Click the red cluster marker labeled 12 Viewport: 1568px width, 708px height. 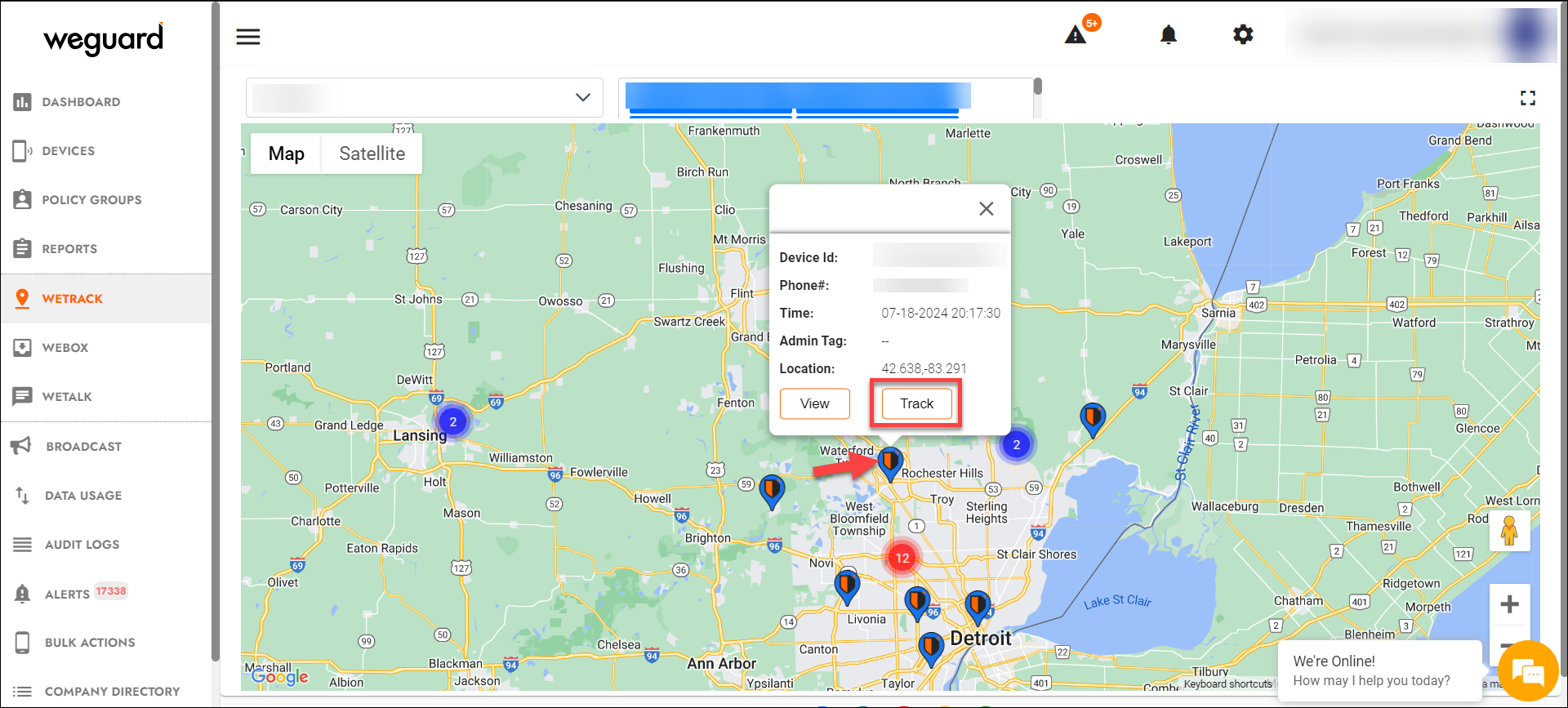tap(902, 559)
